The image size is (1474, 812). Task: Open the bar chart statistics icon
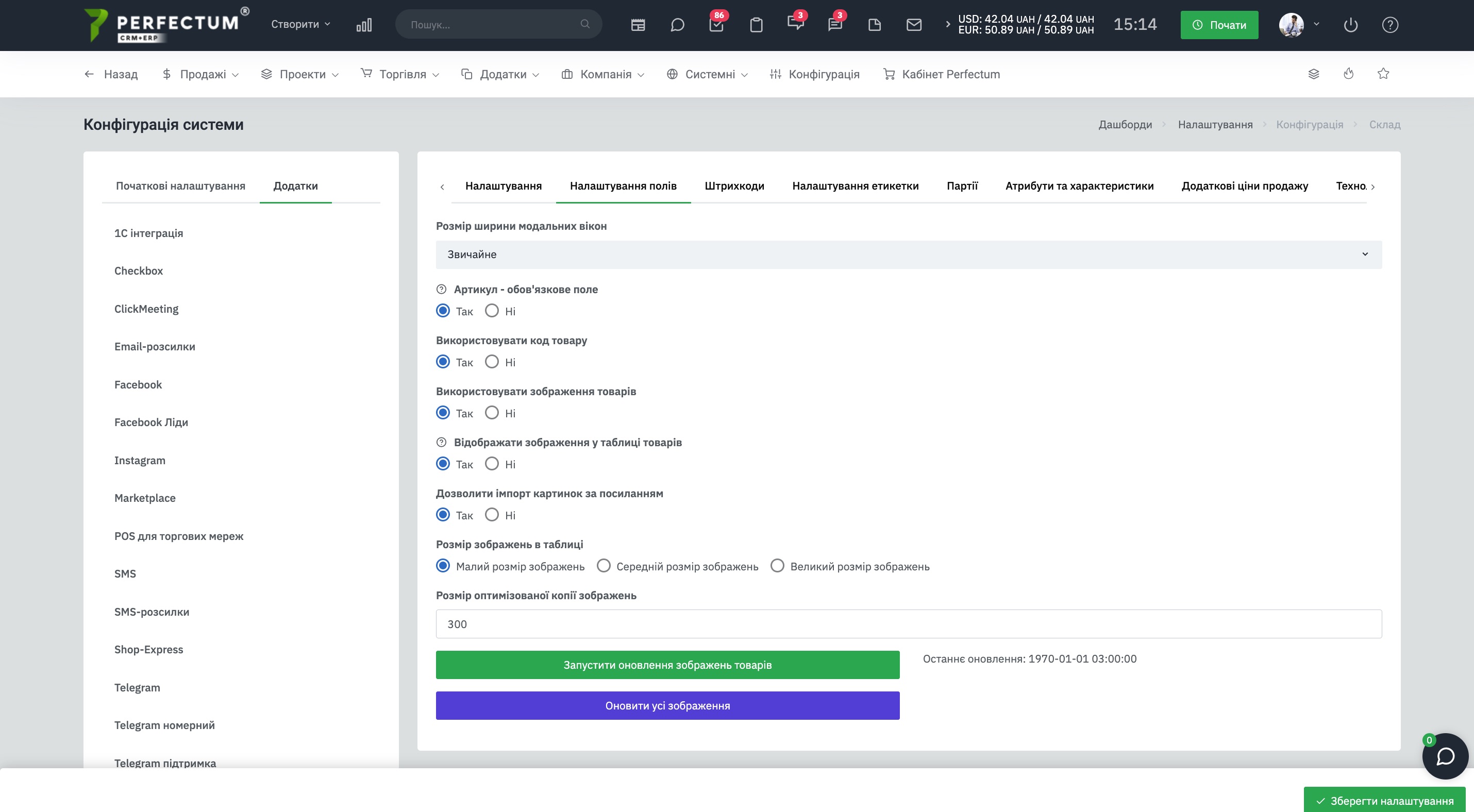click(x=364, y=25)
